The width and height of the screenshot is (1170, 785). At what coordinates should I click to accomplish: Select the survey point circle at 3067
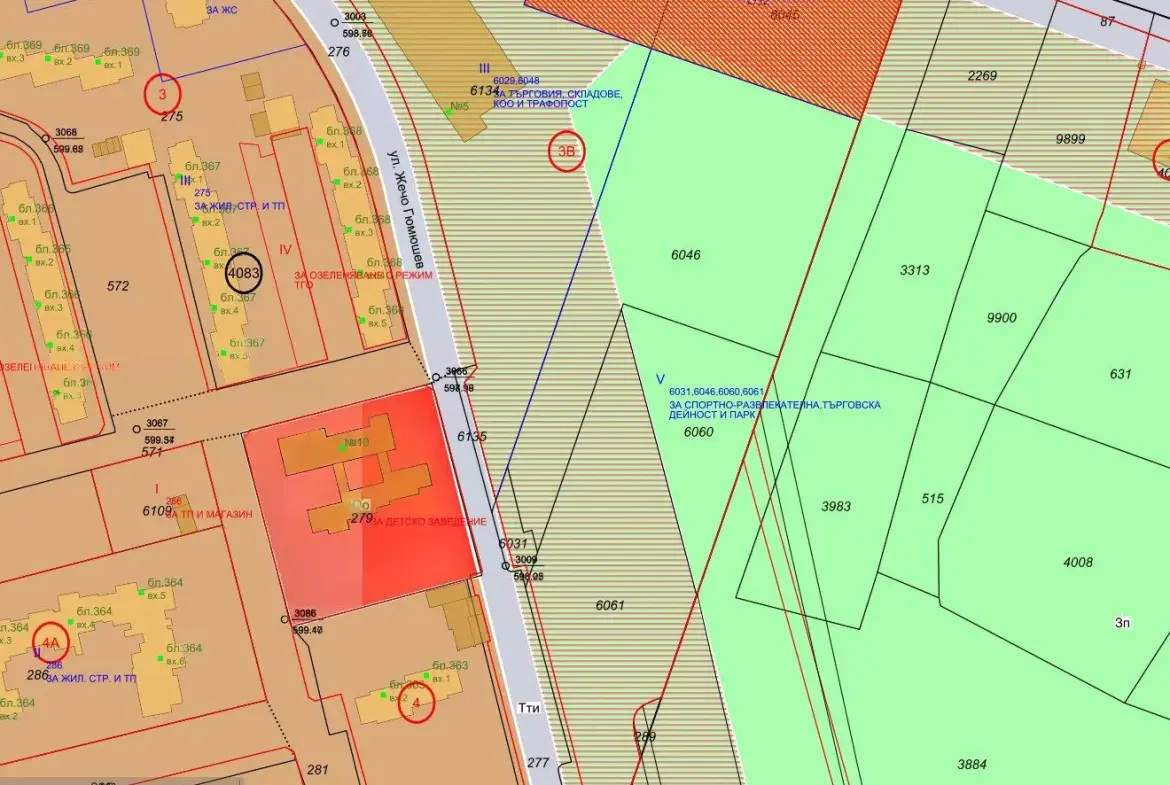[137, 429]
